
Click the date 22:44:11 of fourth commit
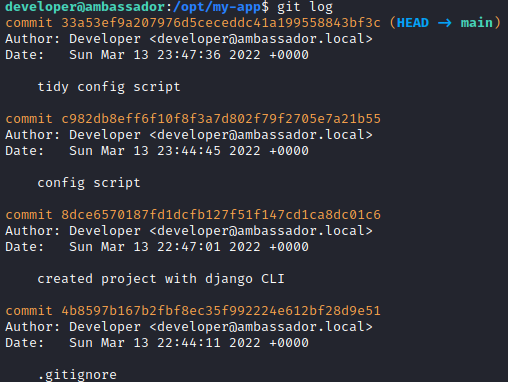click(189, 343)
